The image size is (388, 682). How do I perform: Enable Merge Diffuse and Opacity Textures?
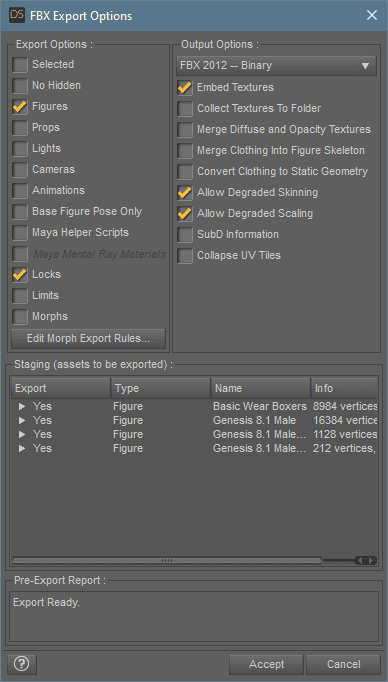click(185, 130)
